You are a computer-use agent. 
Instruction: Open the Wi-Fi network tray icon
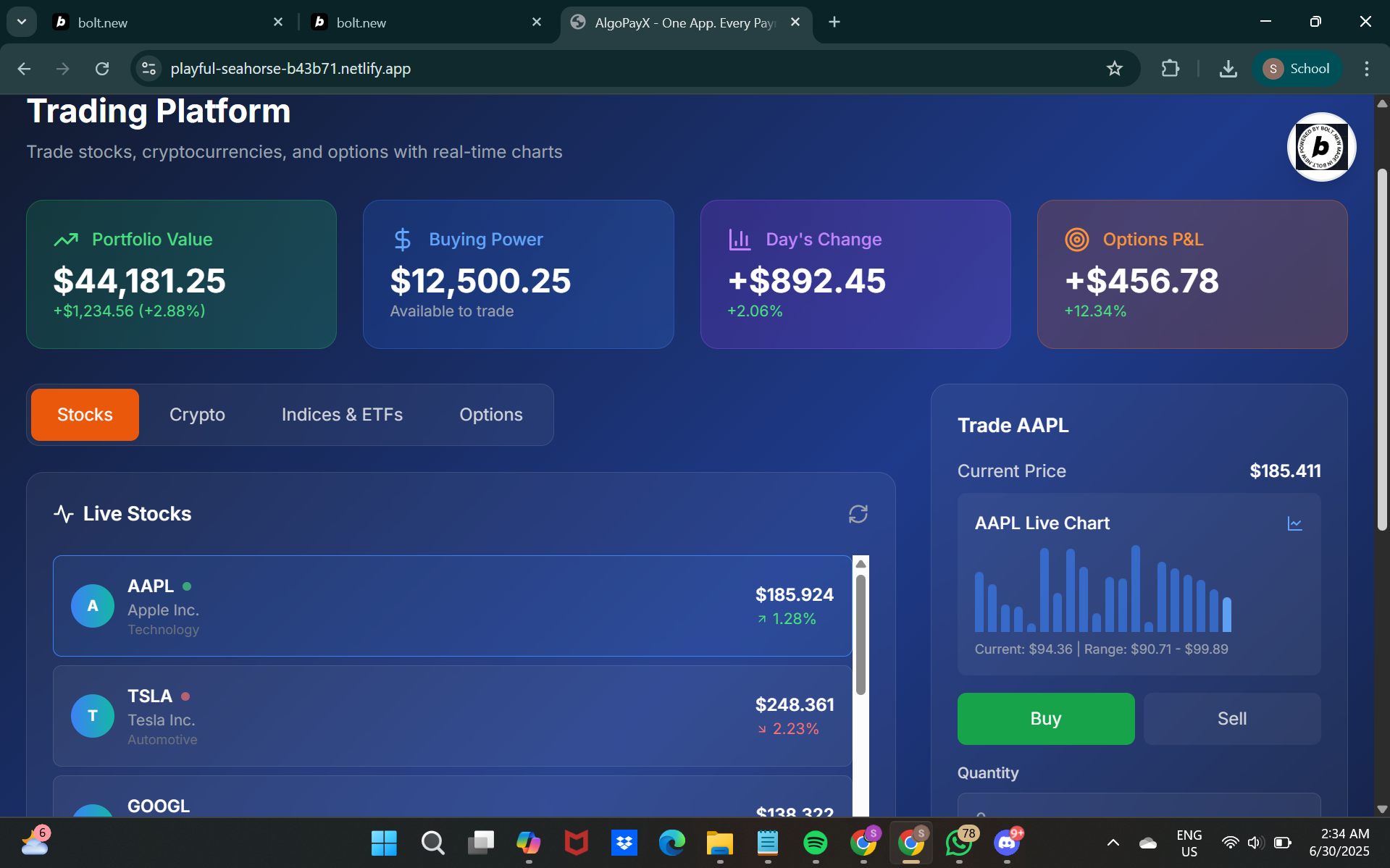point(1229,843)
